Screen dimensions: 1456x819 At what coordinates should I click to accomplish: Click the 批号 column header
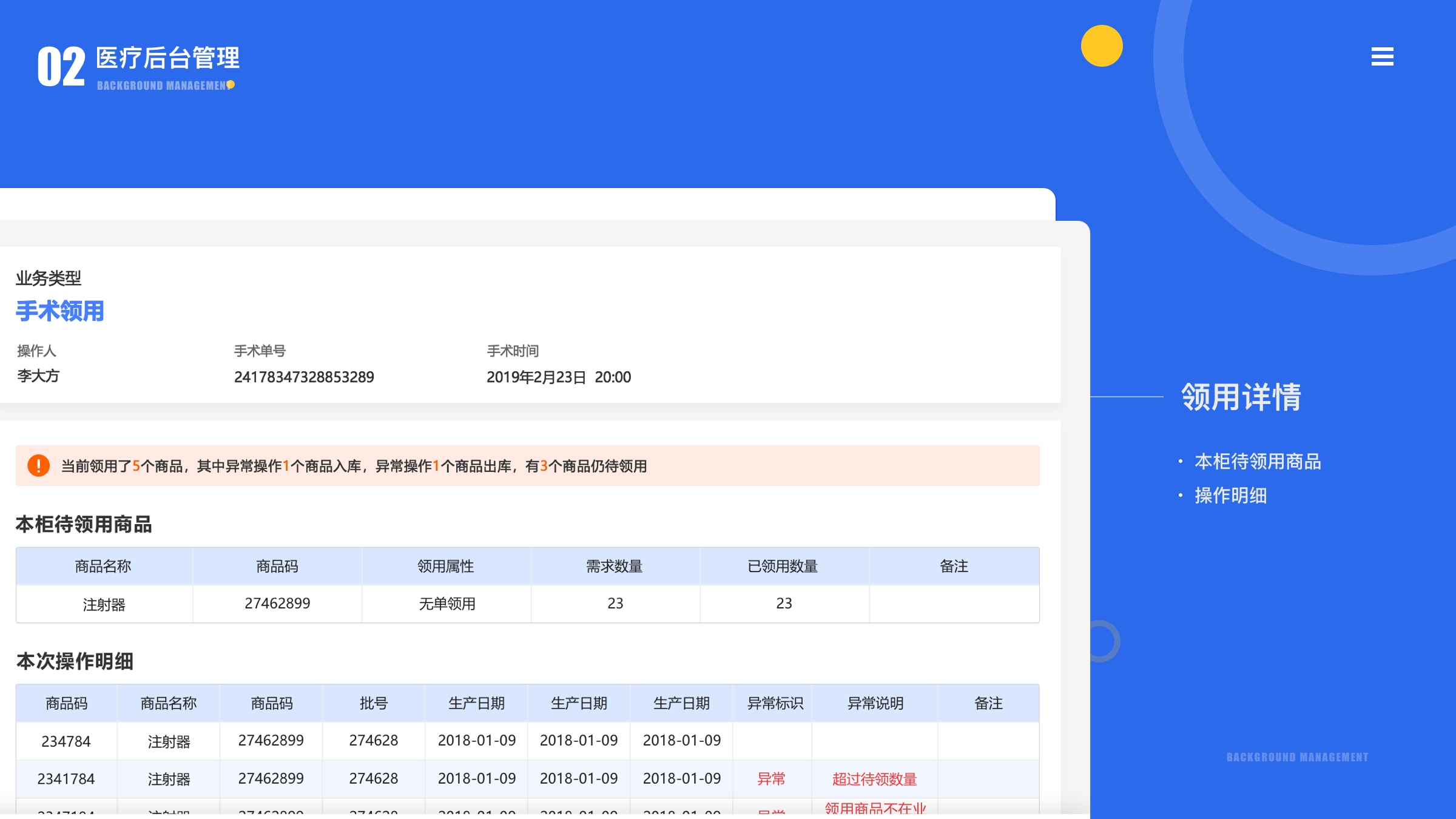[x=373, y=703]
